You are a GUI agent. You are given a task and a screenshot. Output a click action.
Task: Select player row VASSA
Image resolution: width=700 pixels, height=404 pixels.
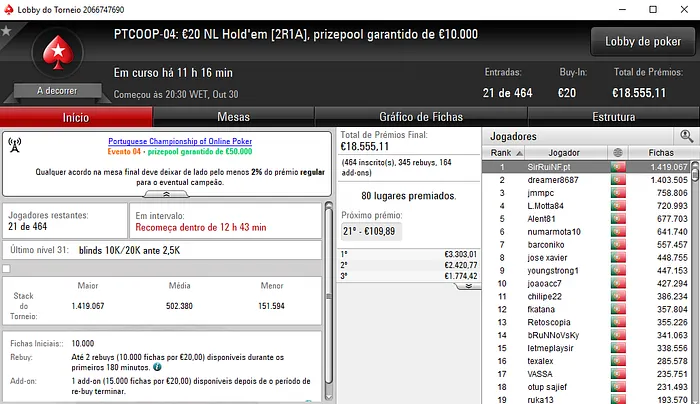tap(587, 374)
